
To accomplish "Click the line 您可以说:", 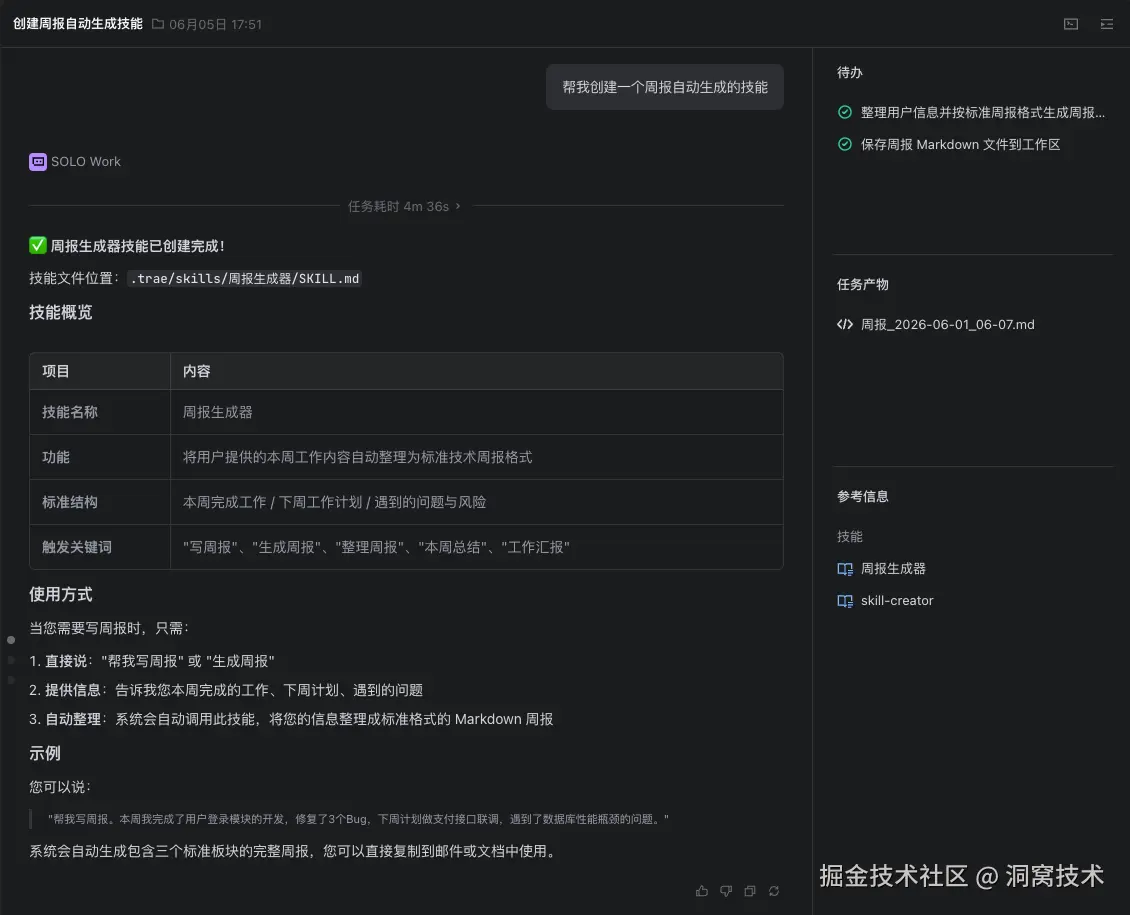I will [x=60, y=787].
